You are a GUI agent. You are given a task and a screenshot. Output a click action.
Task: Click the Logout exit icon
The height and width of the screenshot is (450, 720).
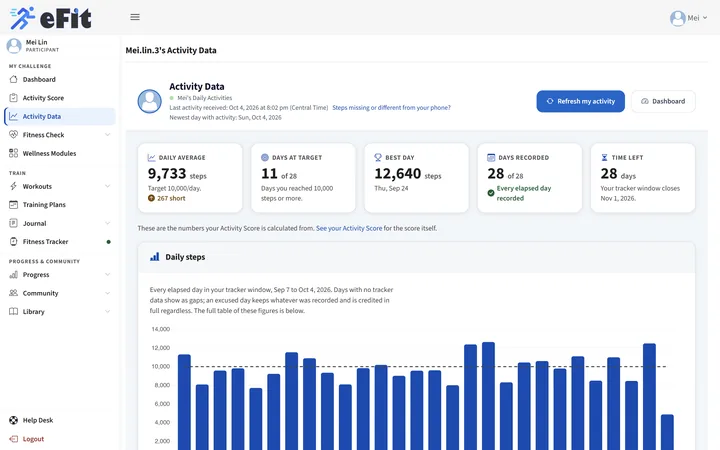(13, 439)
